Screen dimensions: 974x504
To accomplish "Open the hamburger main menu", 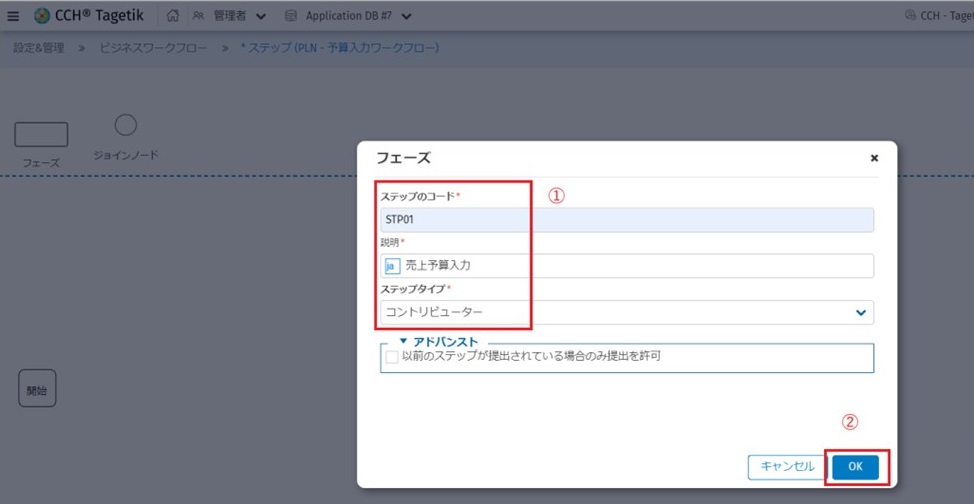I will pos(13,16).
